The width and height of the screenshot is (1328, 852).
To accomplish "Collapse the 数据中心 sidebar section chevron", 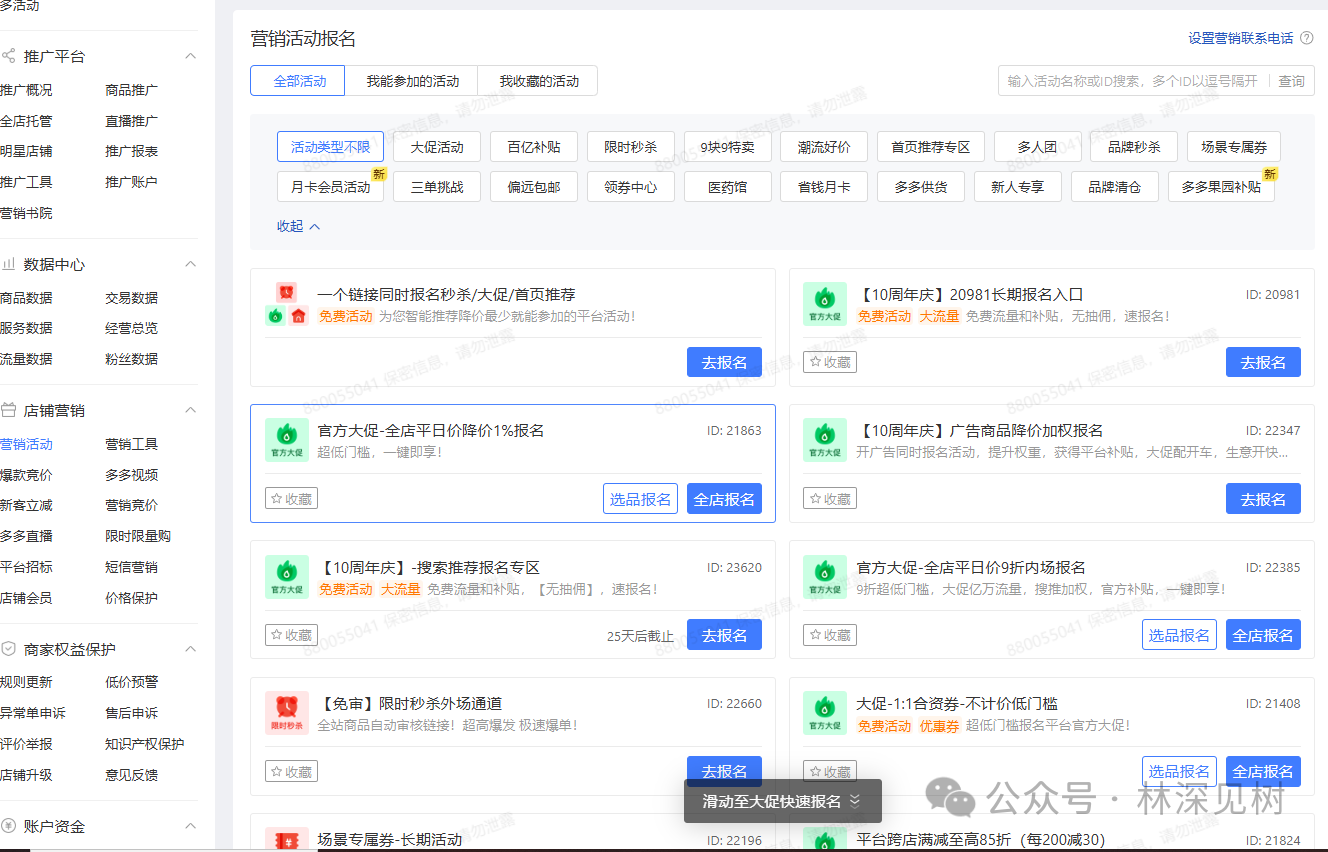I will click(x=191, y=265).
